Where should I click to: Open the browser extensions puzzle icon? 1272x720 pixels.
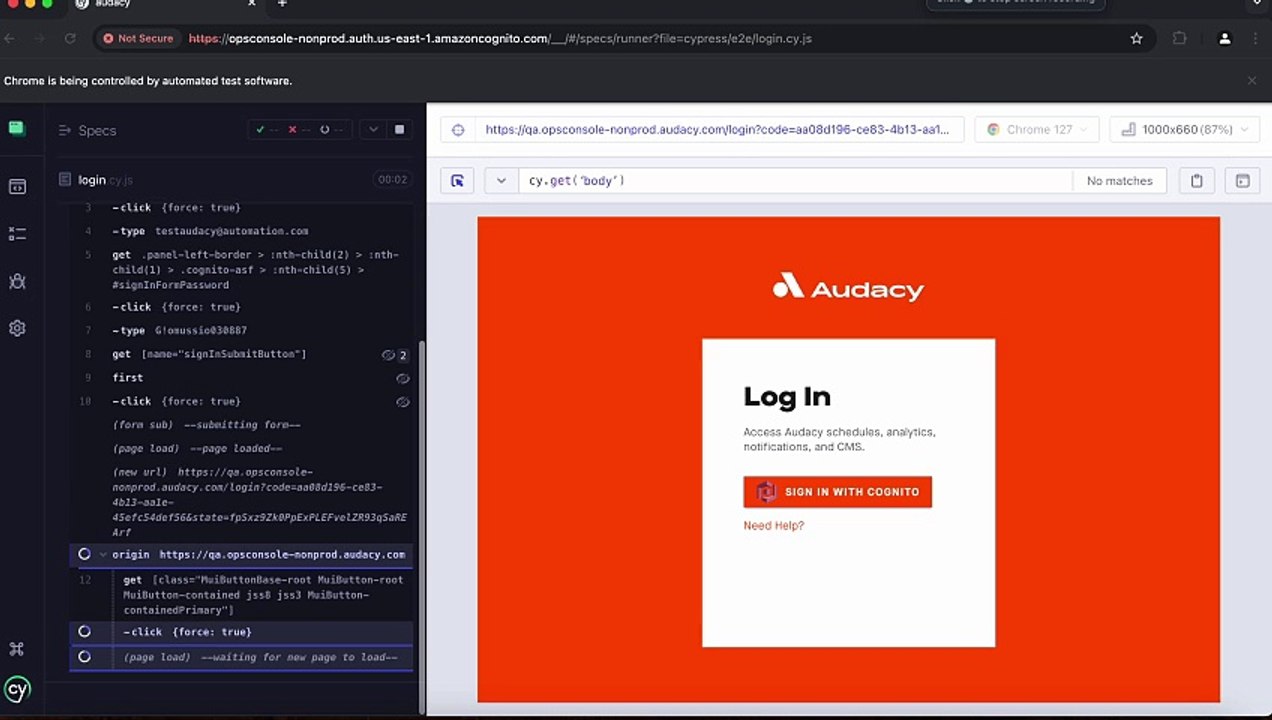point(1179,38)
